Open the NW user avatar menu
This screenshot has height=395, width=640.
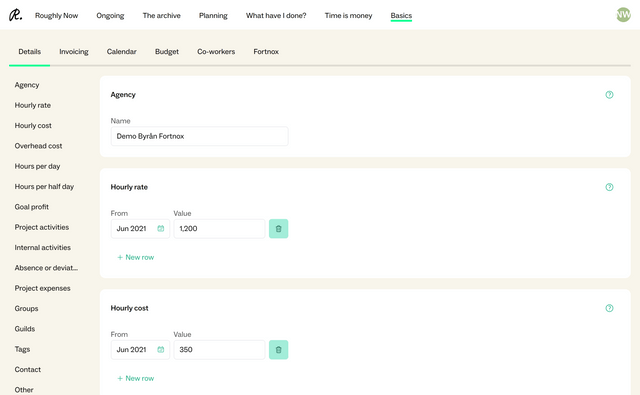pos(623,15)
